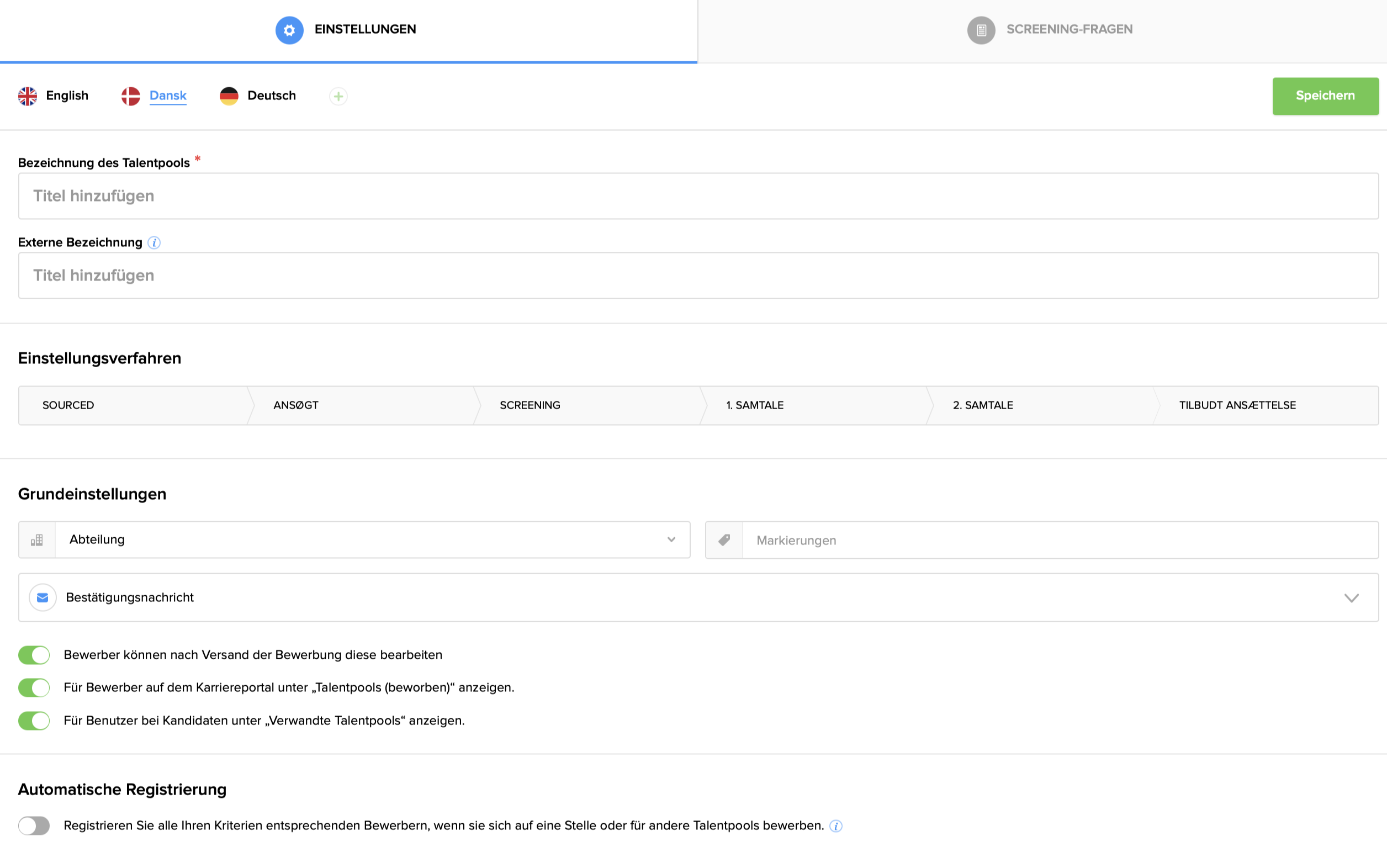This screenshot has height=868, width=1387.
Task: Click the Dansk language link
Action: tap(168, 96)
